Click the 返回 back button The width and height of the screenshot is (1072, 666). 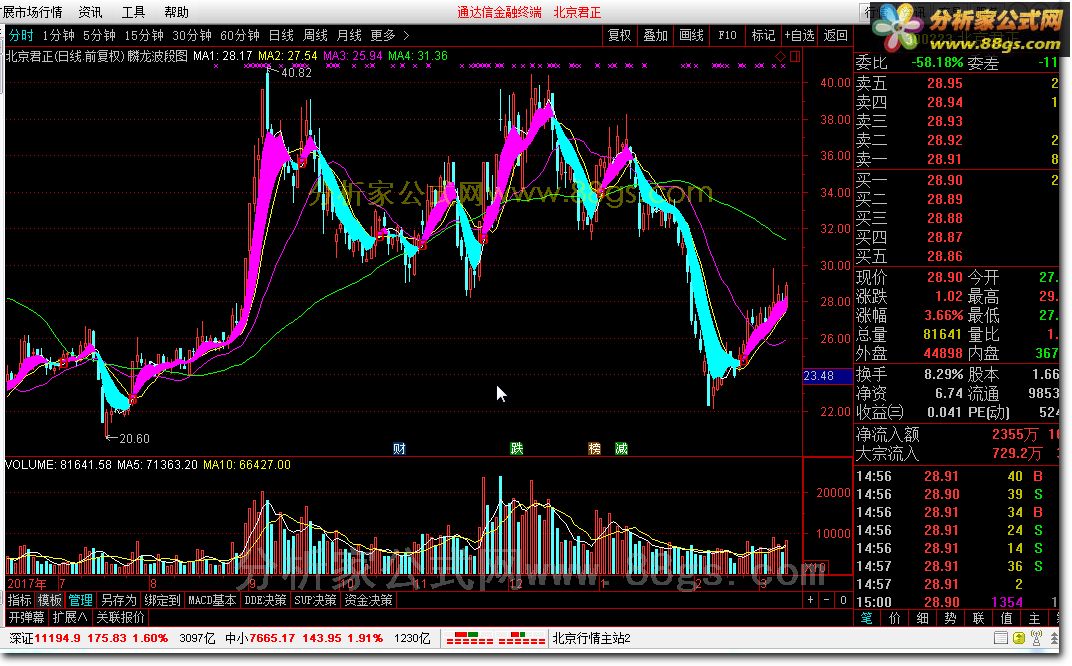[835, 36]
